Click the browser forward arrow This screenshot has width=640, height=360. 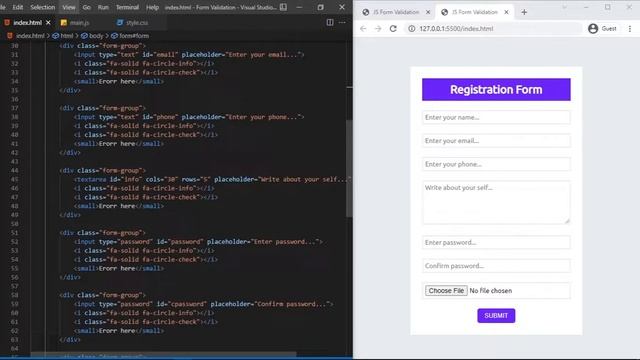[378, 29]
